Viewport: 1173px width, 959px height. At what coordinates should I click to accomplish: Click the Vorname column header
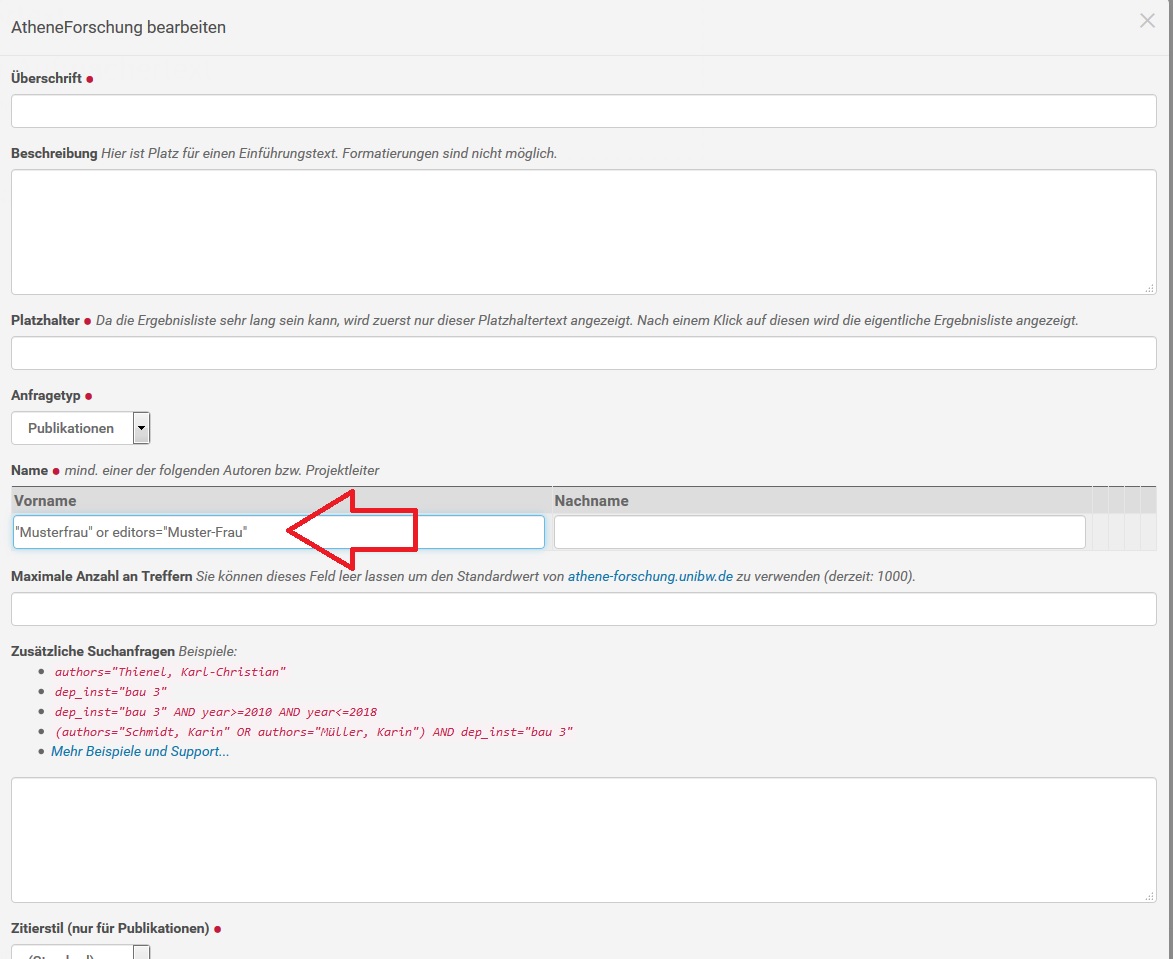point(282,500)
